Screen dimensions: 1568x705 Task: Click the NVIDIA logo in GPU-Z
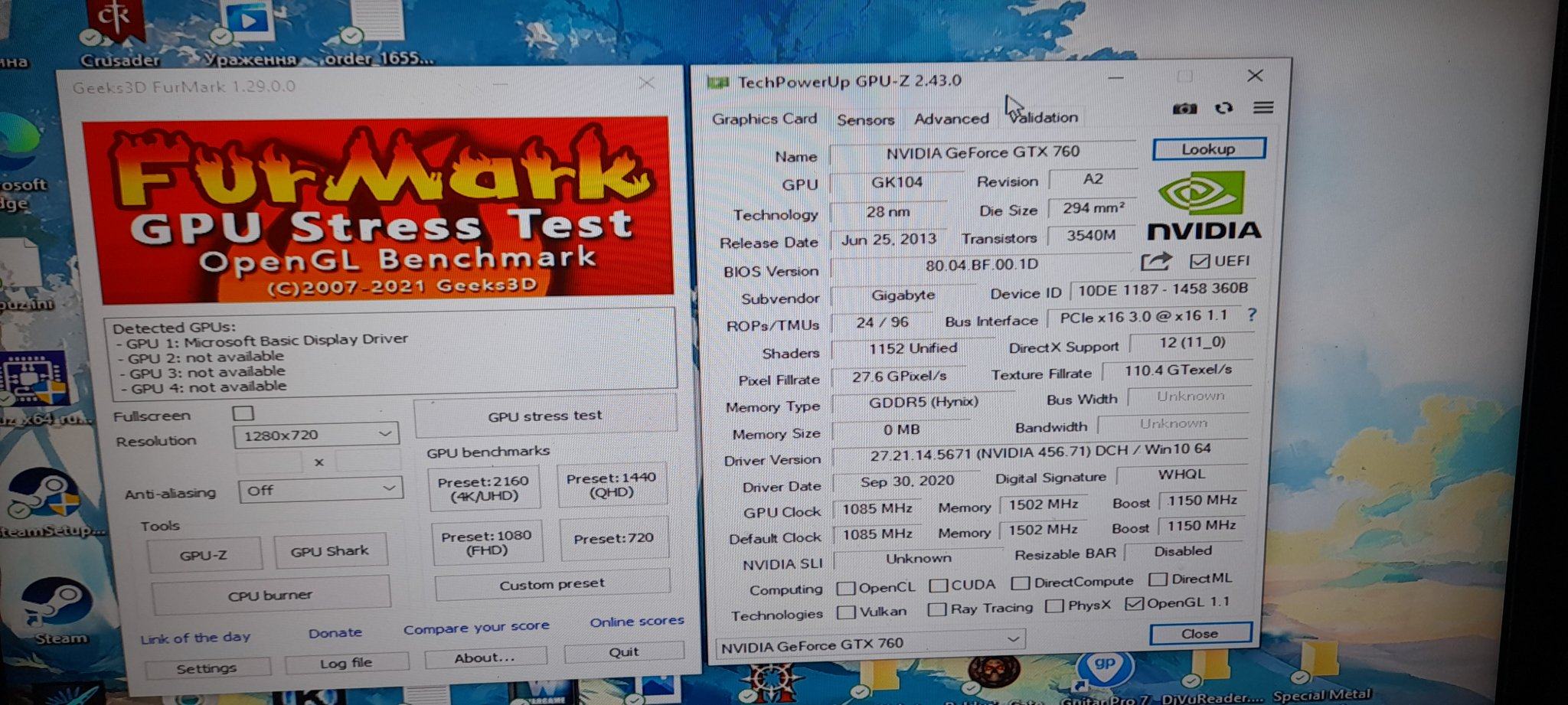click(x=1204, y=206)
